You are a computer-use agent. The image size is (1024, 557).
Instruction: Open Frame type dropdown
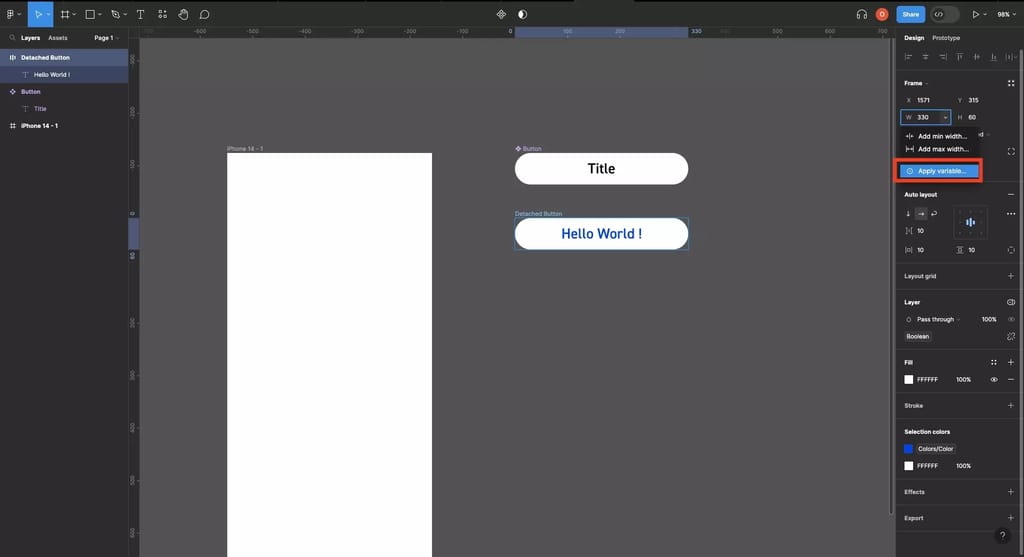pyautogui.click(x=916, y=83)
